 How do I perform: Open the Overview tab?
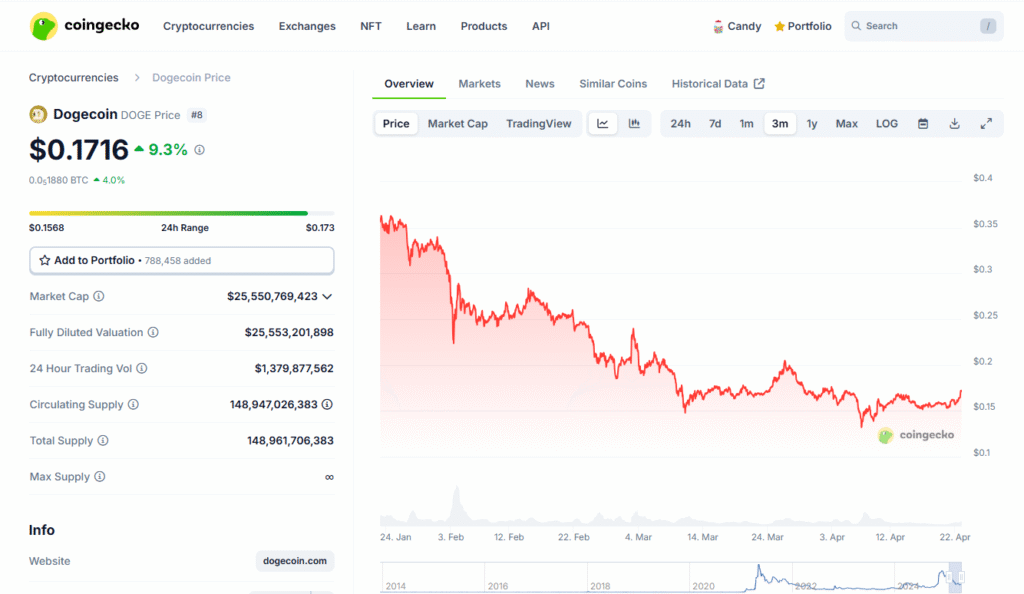click(409, 84)
